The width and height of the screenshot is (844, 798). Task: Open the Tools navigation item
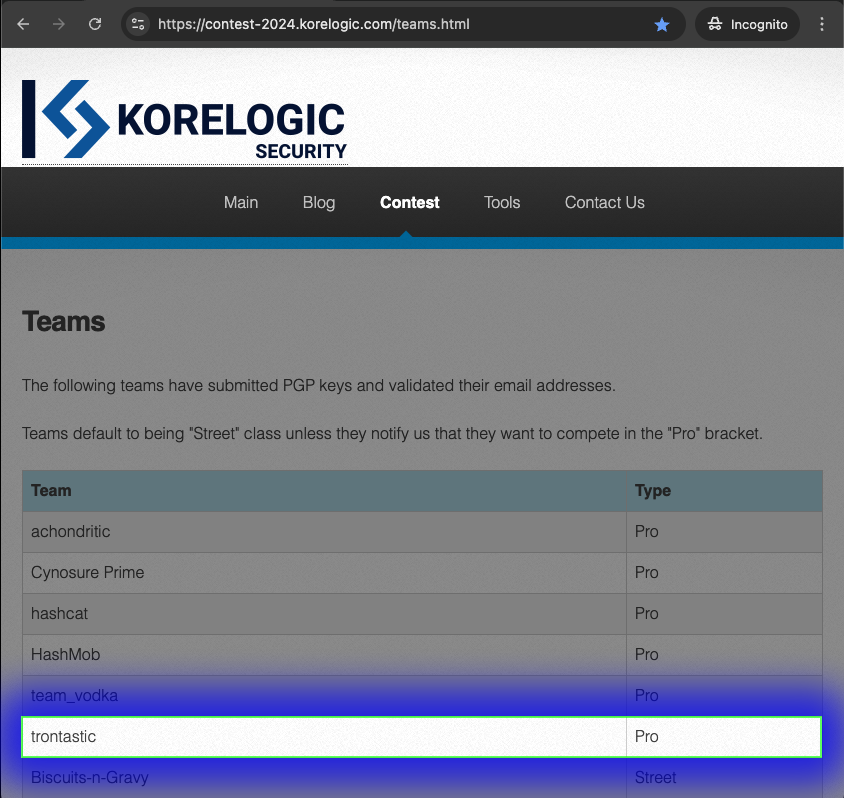(502, 202)
